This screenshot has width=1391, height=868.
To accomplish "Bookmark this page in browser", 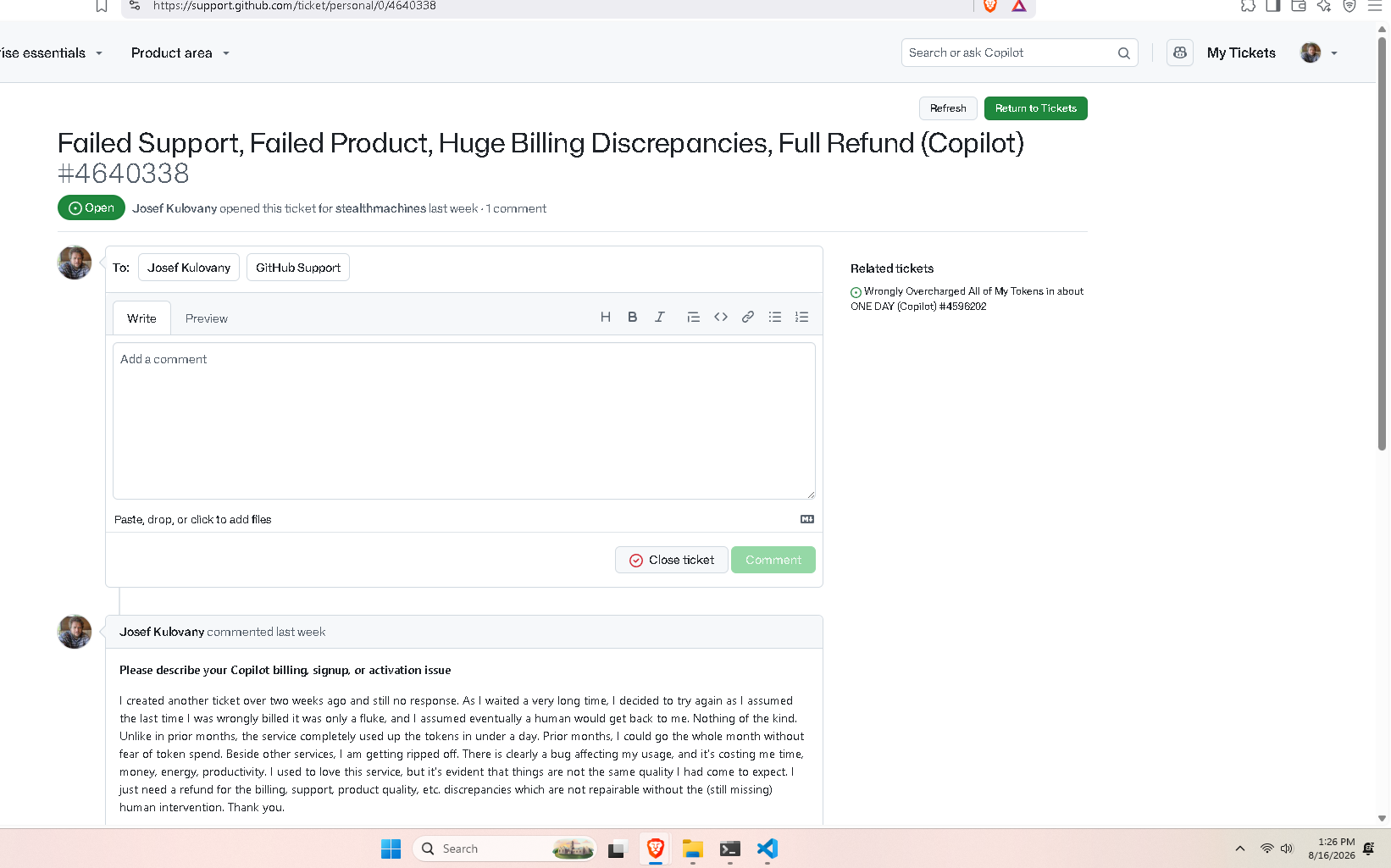I will point(102,6).
